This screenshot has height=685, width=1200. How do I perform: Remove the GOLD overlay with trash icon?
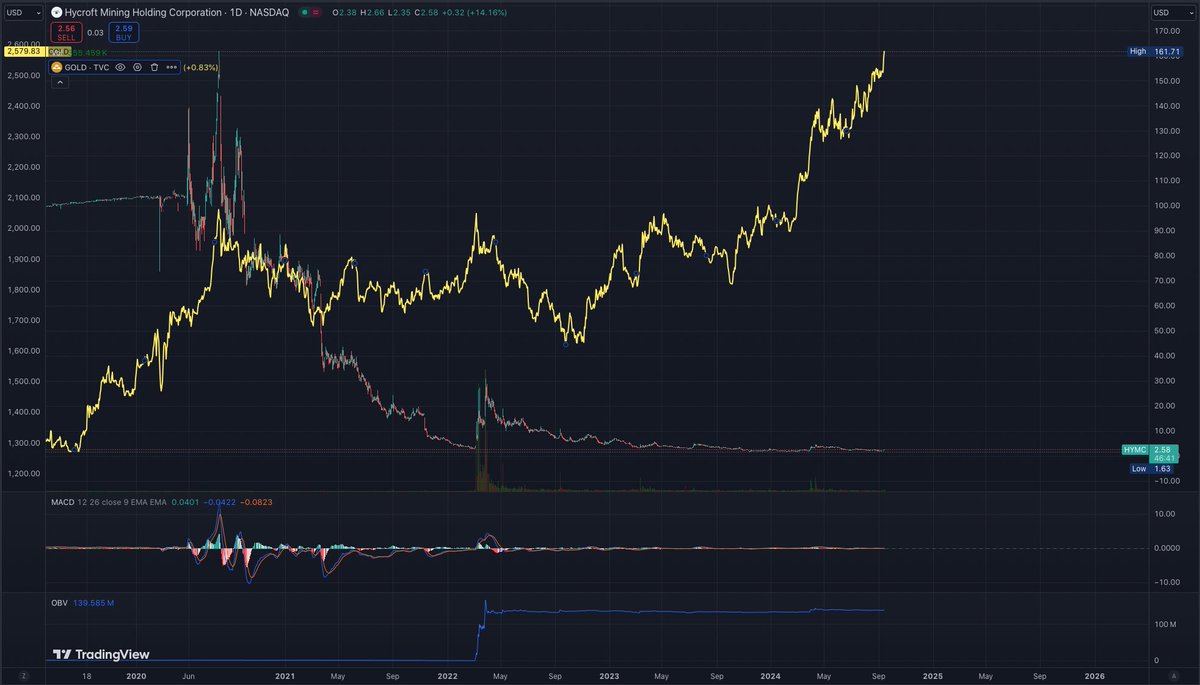[x=154, y=67]
